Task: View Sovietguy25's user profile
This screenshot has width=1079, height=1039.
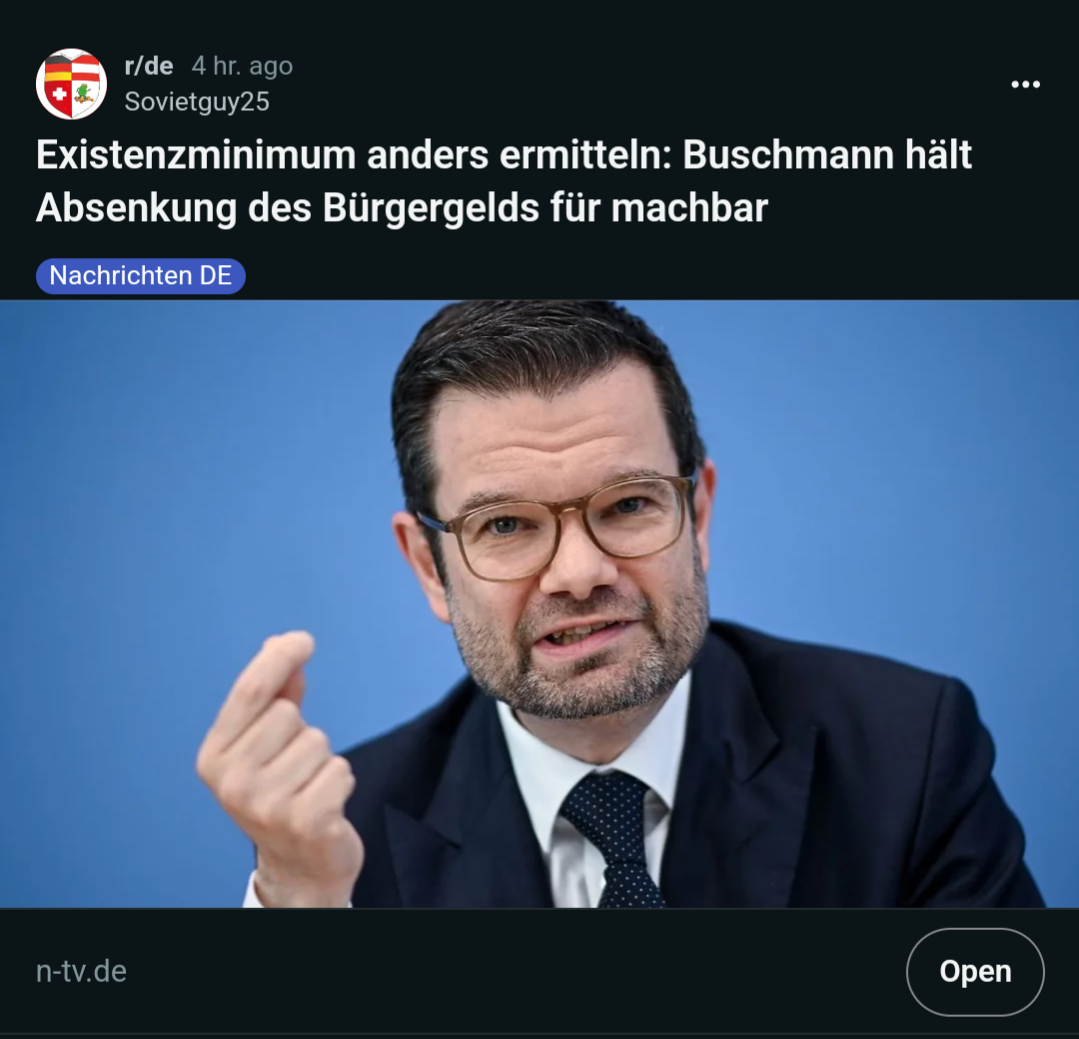Action: point(197,102)
